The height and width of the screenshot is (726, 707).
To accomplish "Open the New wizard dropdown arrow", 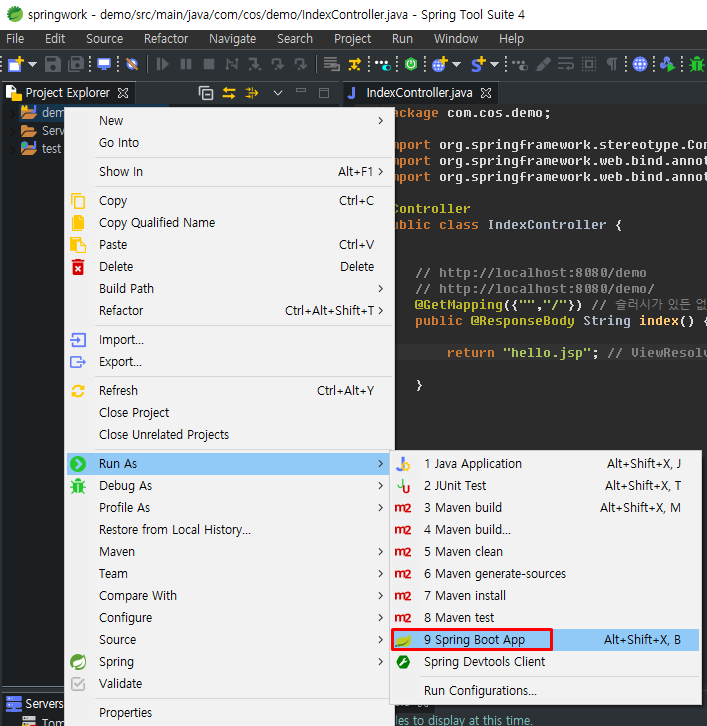I will point(32,64).
